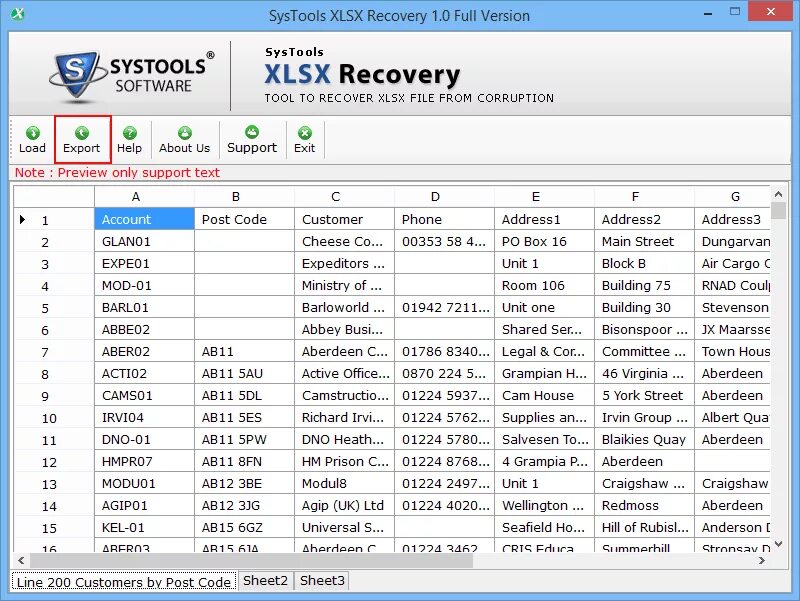Click the Blaikies Quay cell

pos(644,439)
